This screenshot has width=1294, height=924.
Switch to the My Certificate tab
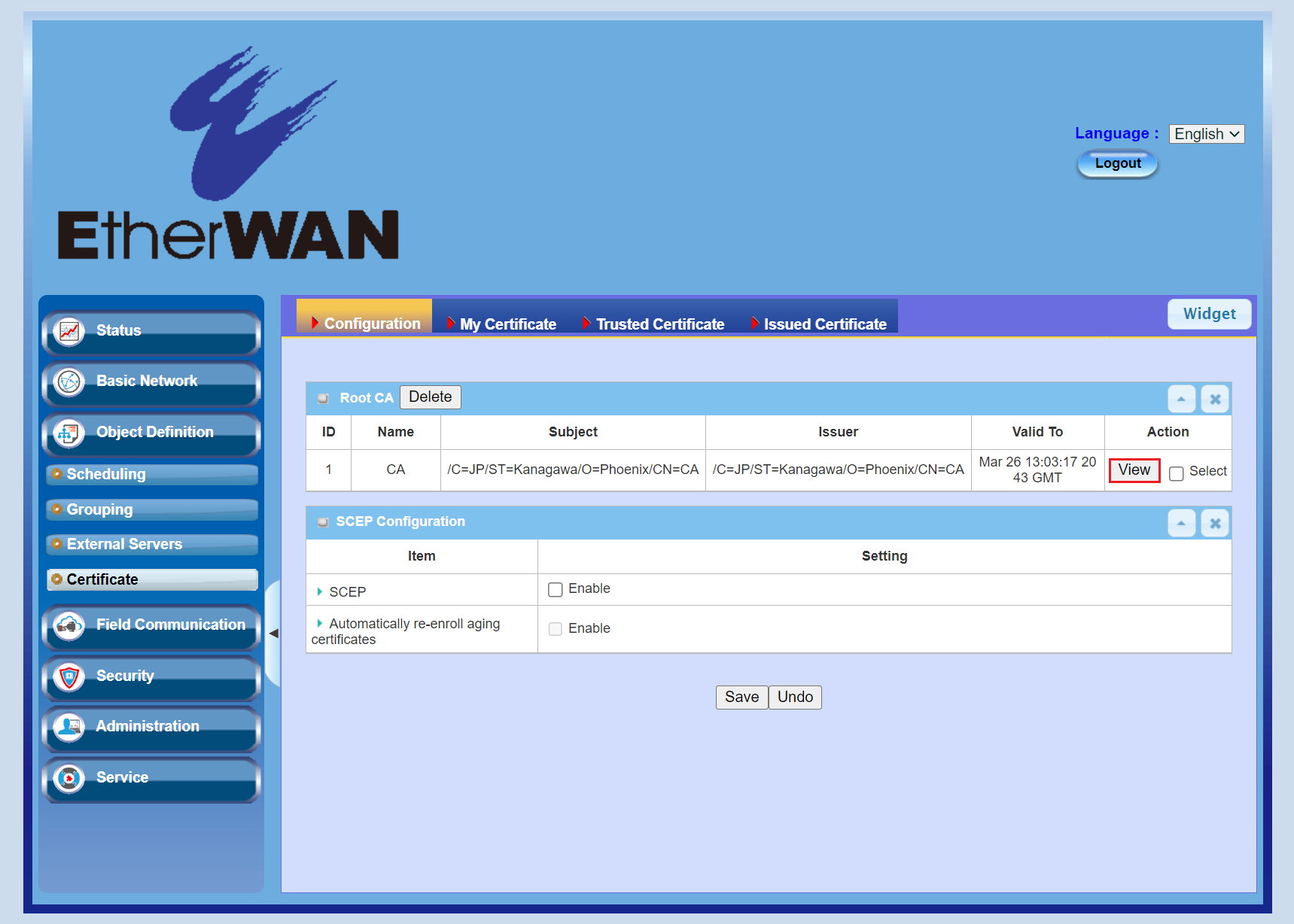coord(501,324)
